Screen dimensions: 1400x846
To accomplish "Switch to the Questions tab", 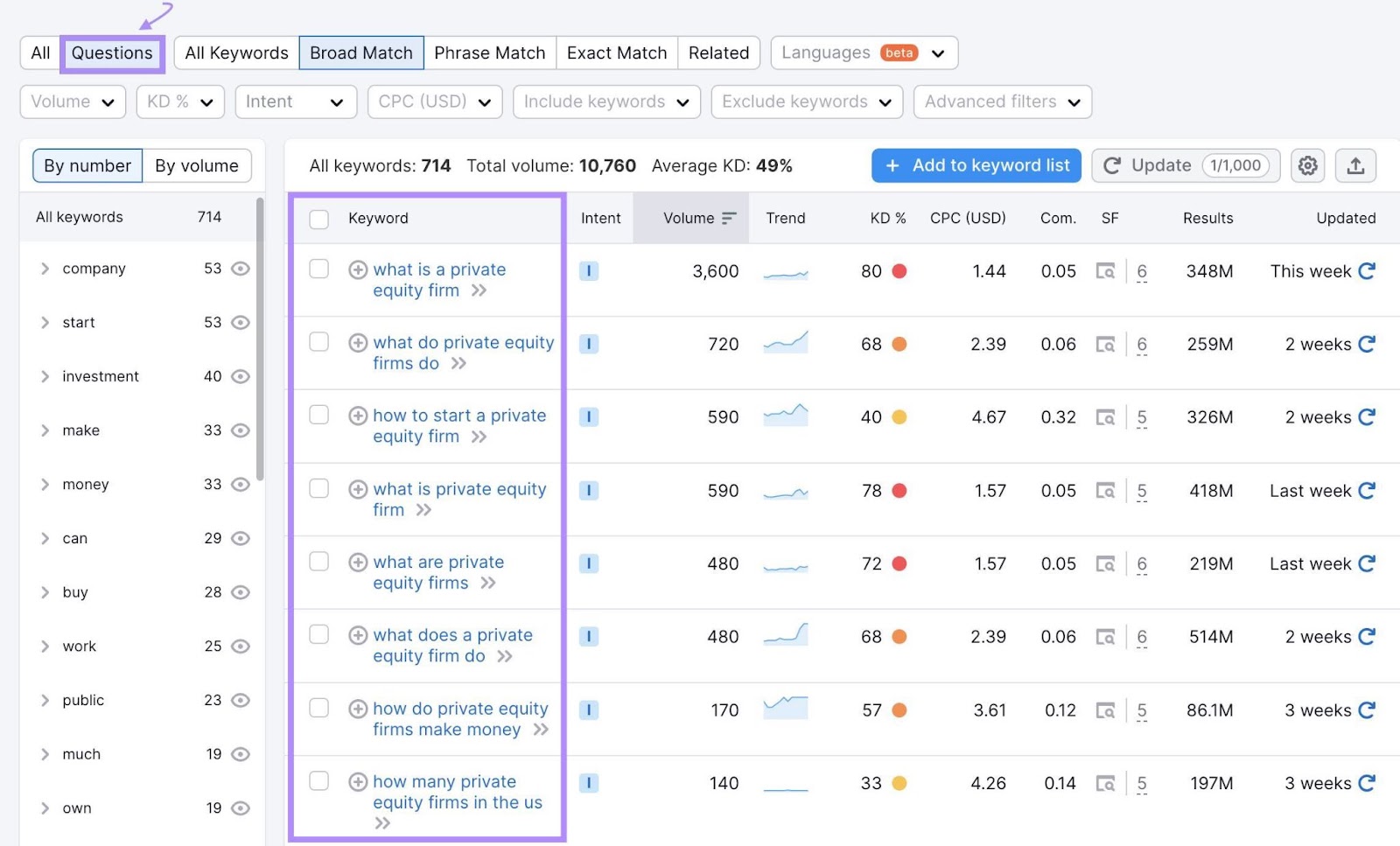I will coord(112,52).
